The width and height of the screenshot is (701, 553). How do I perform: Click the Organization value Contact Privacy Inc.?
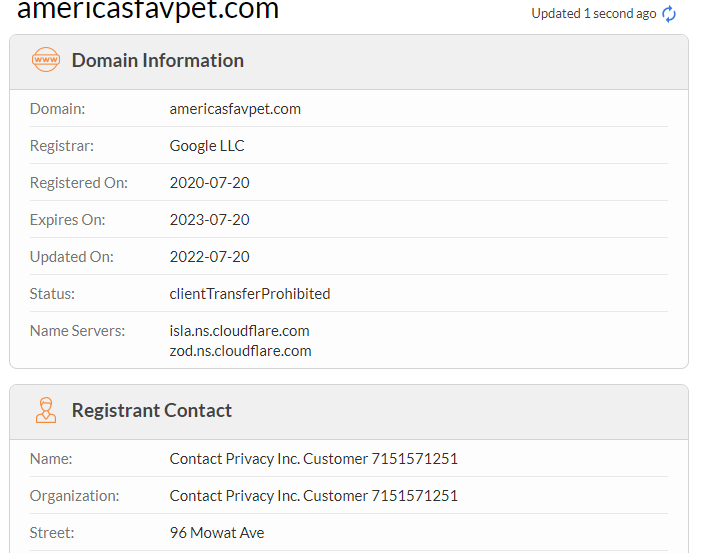click(314, 496)
